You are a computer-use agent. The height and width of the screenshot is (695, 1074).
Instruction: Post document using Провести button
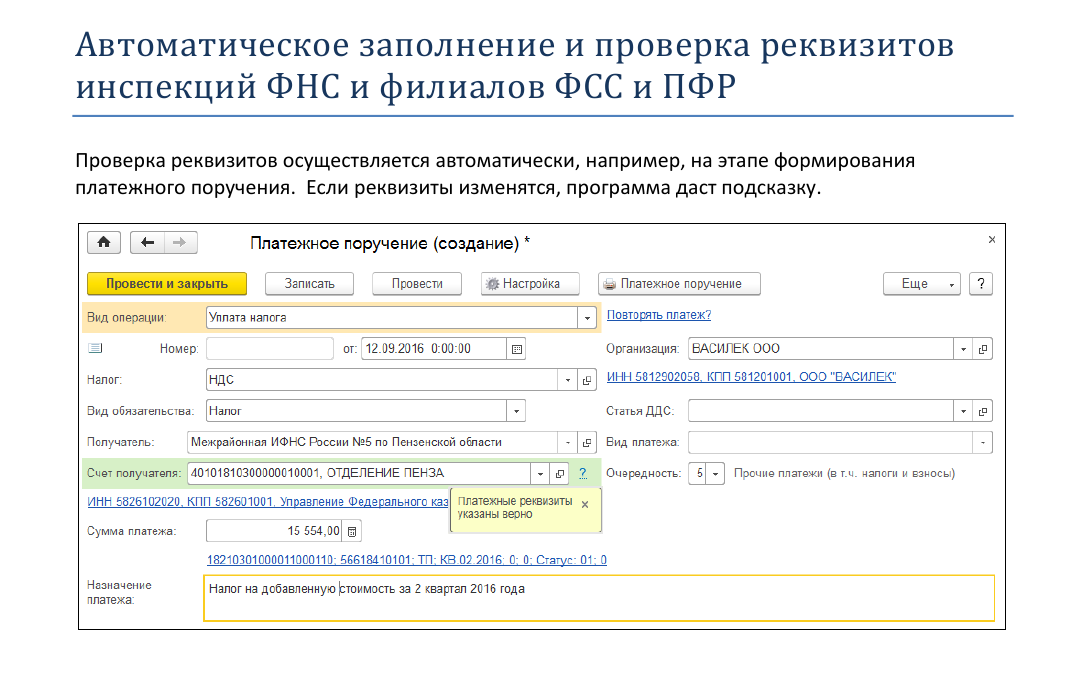click(417, 283)
